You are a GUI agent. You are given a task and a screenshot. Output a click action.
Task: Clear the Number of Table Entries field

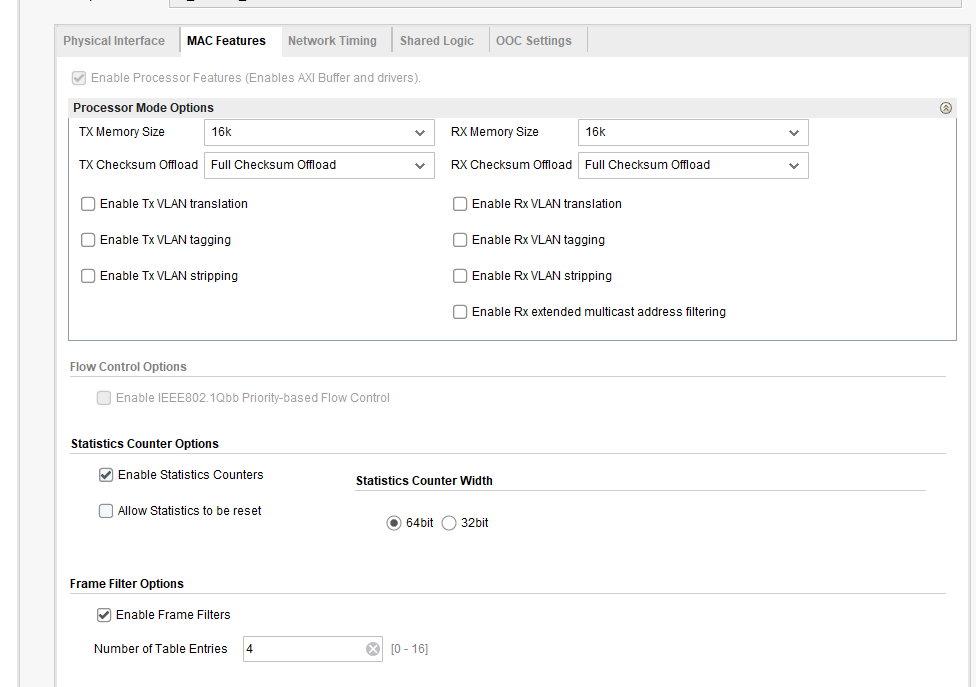pyautogui.click(x=373, y=649)
